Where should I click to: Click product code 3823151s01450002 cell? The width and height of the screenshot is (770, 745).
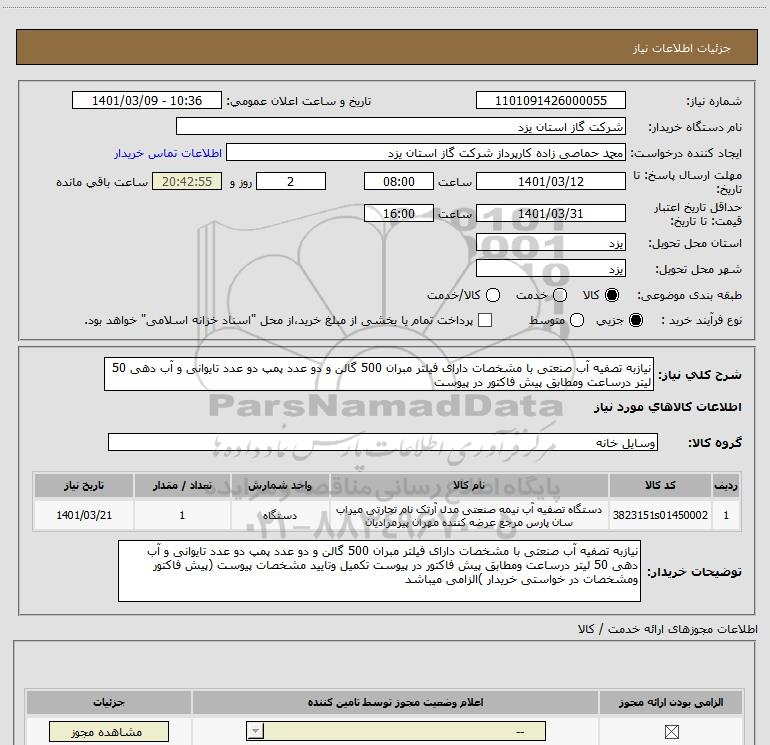click(660, 515)
